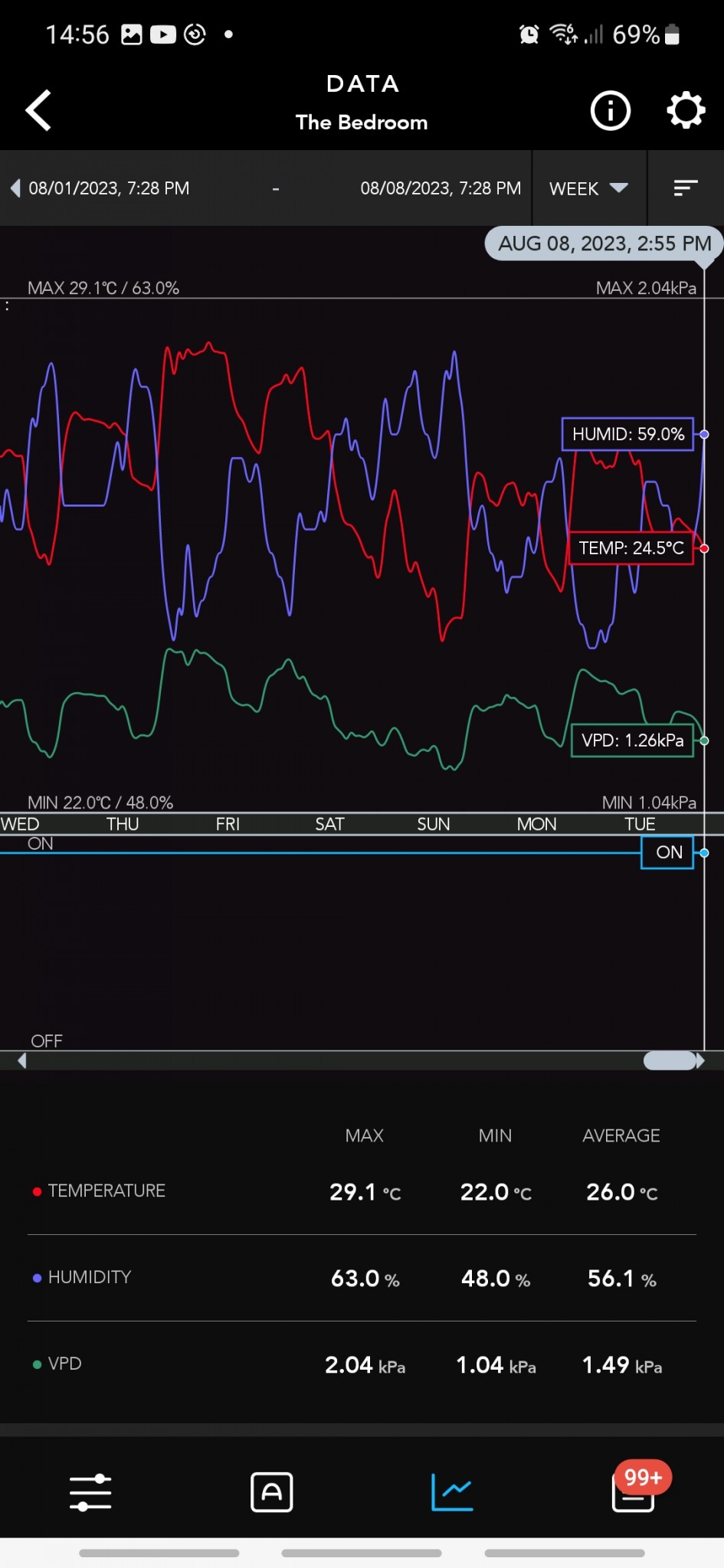Click the chart scrollbar thumb
This screenshot has height=1568, width=724.
[670, 1060]
